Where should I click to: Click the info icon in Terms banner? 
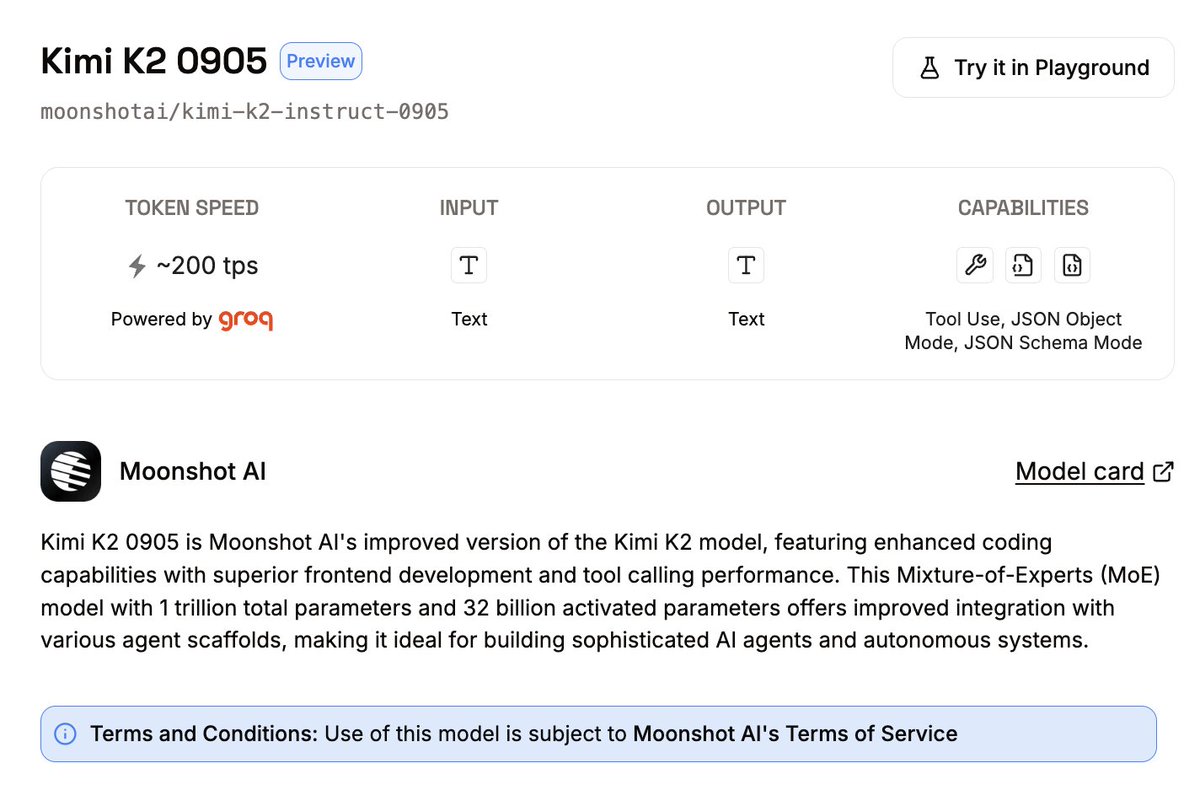[x=65, y=735]
